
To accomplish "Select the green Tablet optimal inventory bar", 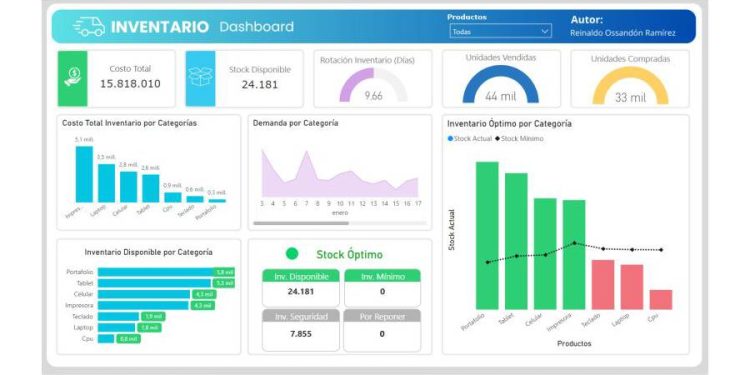I will tap(516, 241).
